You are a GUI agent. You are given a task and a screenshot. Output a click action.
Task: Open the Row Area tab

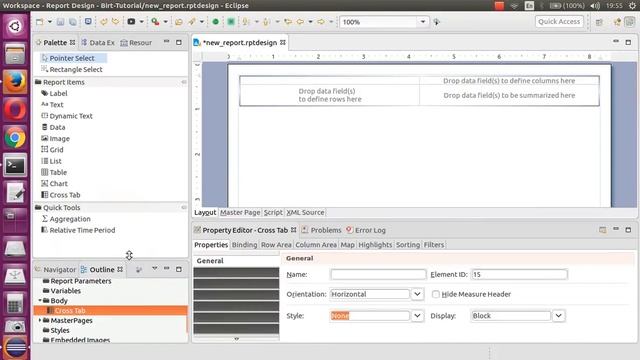click(276, 245)
